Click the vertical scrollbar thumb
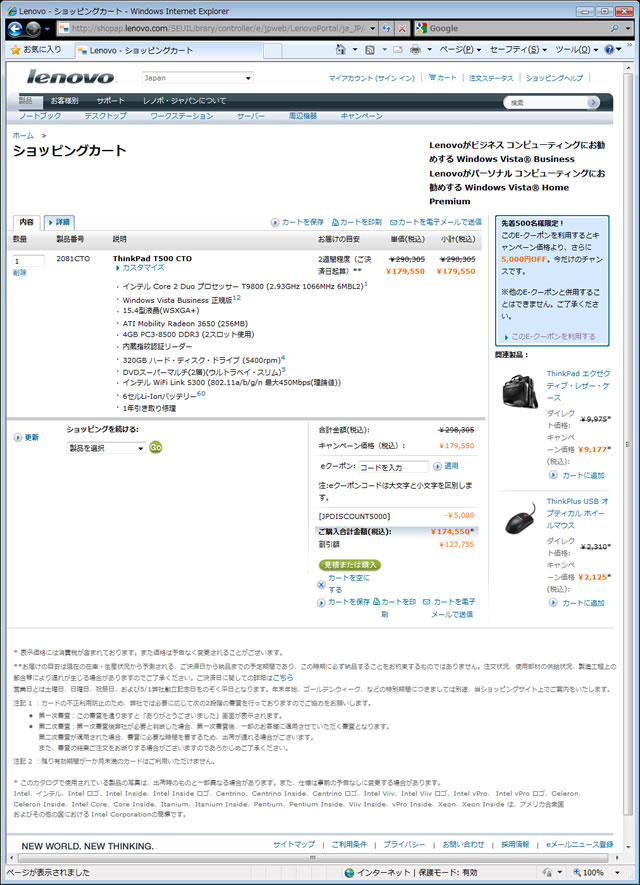 click(628, 445)
